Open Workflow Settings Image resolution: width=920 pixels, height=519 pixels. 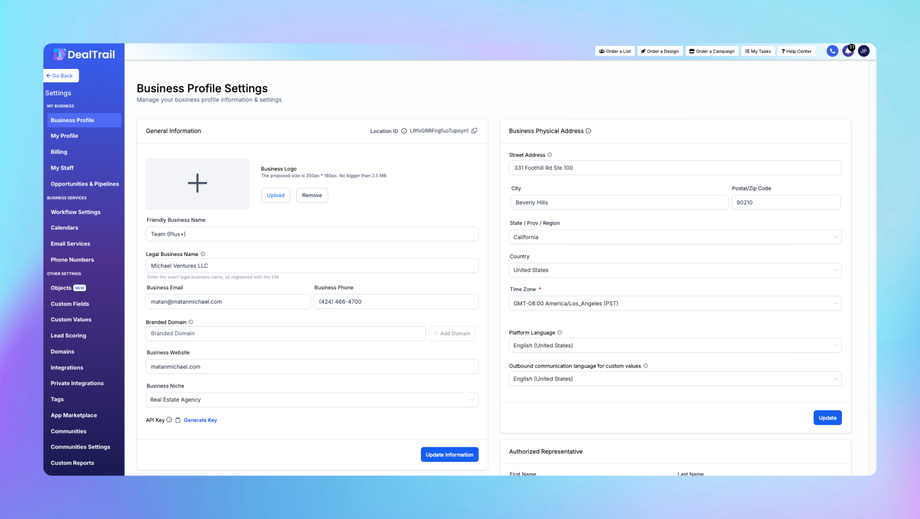75,212
